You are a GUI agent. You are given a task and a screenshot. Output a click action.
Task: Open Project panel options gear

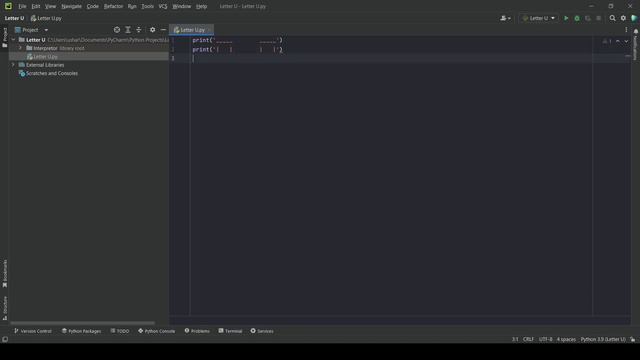click(x=152, y=30)
